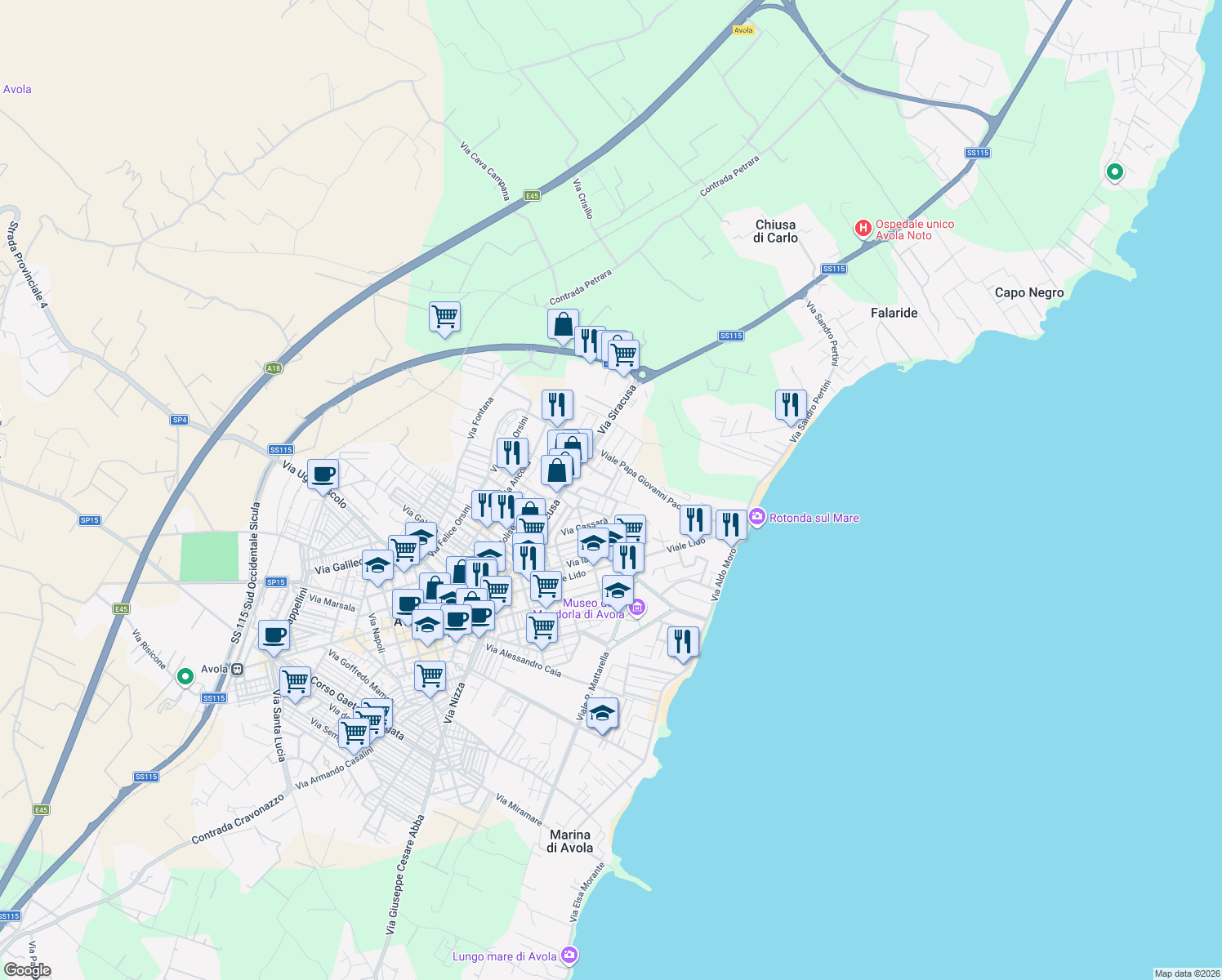Open the Museo della Mandorla di Avola marker
The image size is (1222, 980).
coord(637,608)
